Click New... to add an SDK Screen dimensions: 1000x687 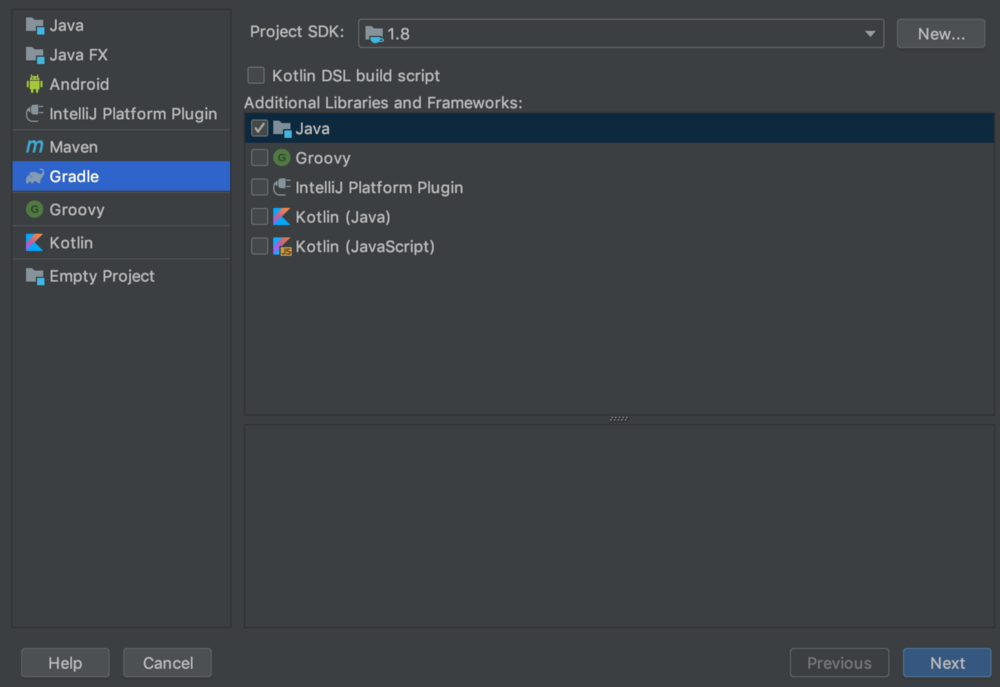coord(941,34)
